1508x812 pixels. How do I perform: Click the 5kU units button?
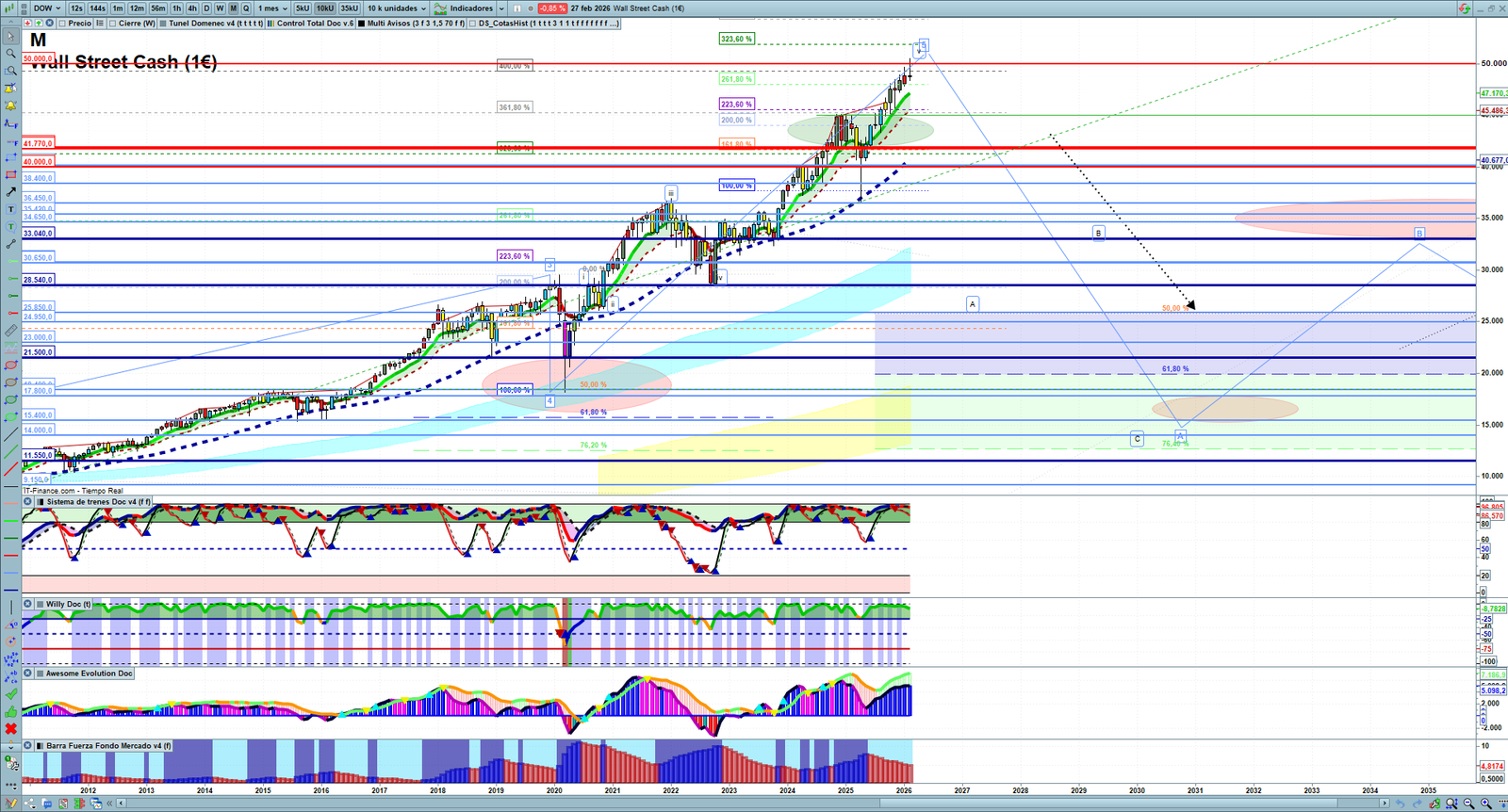point(303,8)
